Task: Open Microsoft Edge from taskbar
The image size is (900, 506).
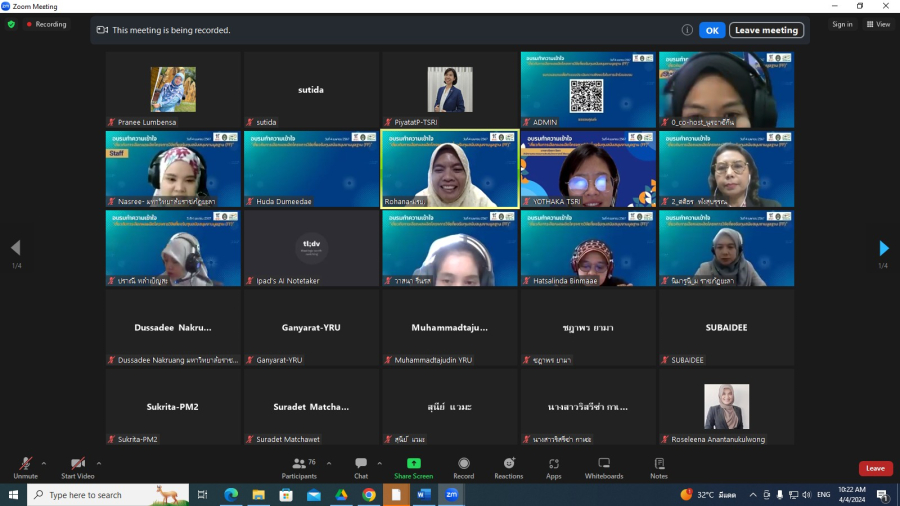Action: pos(231,495)
